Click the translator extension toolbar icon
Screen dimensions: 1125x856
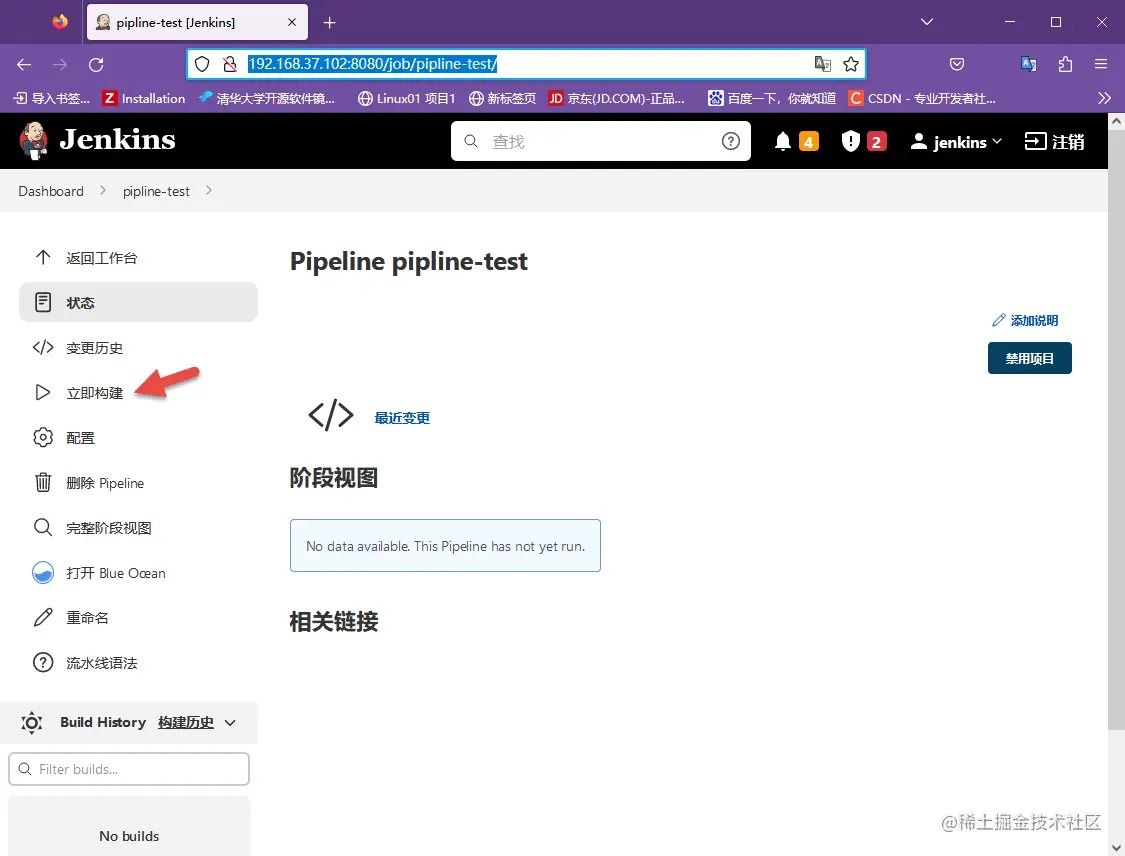[1029, 64]
